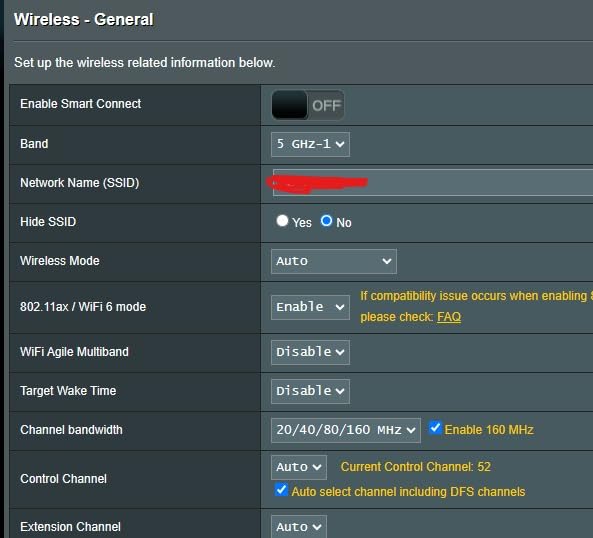The image size is (593, 538).
Task: Open the Control Channel Auto dropdown
Action: (x=299, y=467)
